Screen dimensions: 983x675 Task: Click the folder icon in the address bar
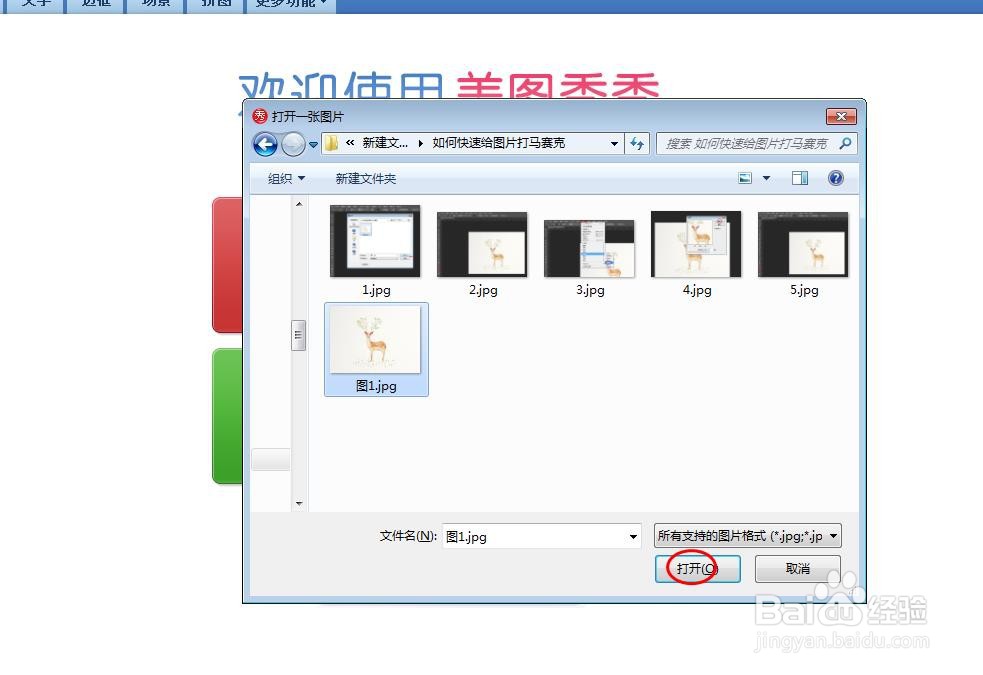click(330, 143)
